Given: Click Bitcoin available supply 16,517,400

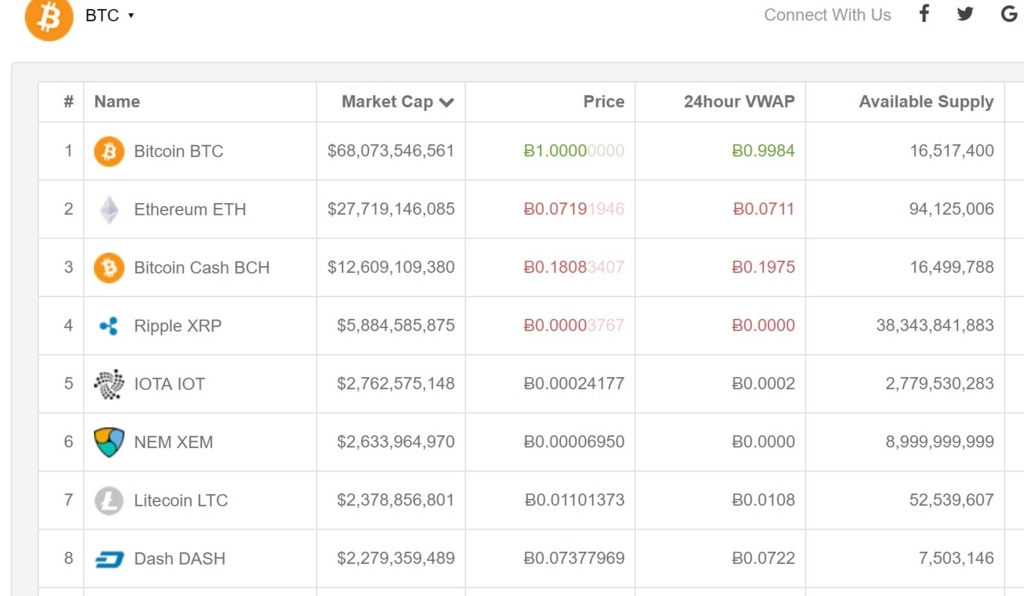Looking at the screenshot, I should (x=952, y=151).
